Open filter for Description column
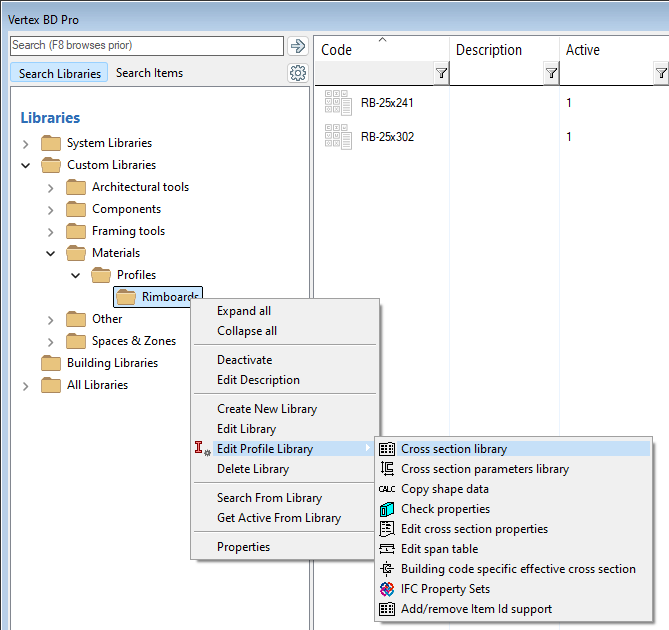Viewport: 669px width, 630px height. [x=551, y=73]
